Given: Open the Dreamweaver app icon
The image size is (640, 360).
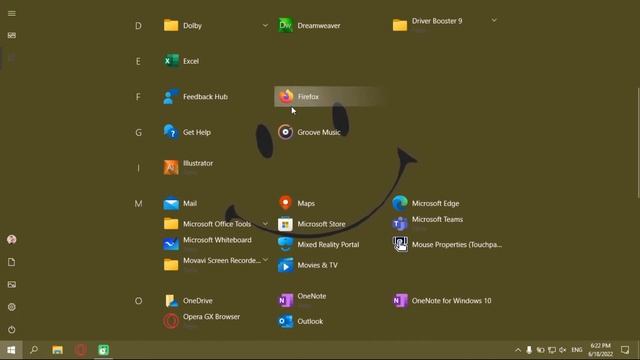Looking at the screenshot, I should point(285,25).
